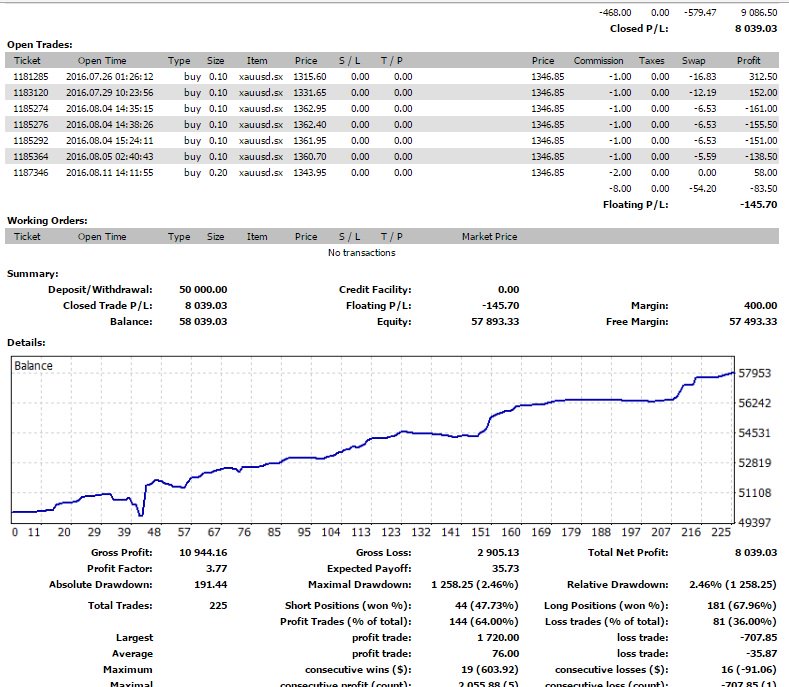Click open time 2016.08.04 15:24:11
789x687 pixels.
tap(110, 141)
